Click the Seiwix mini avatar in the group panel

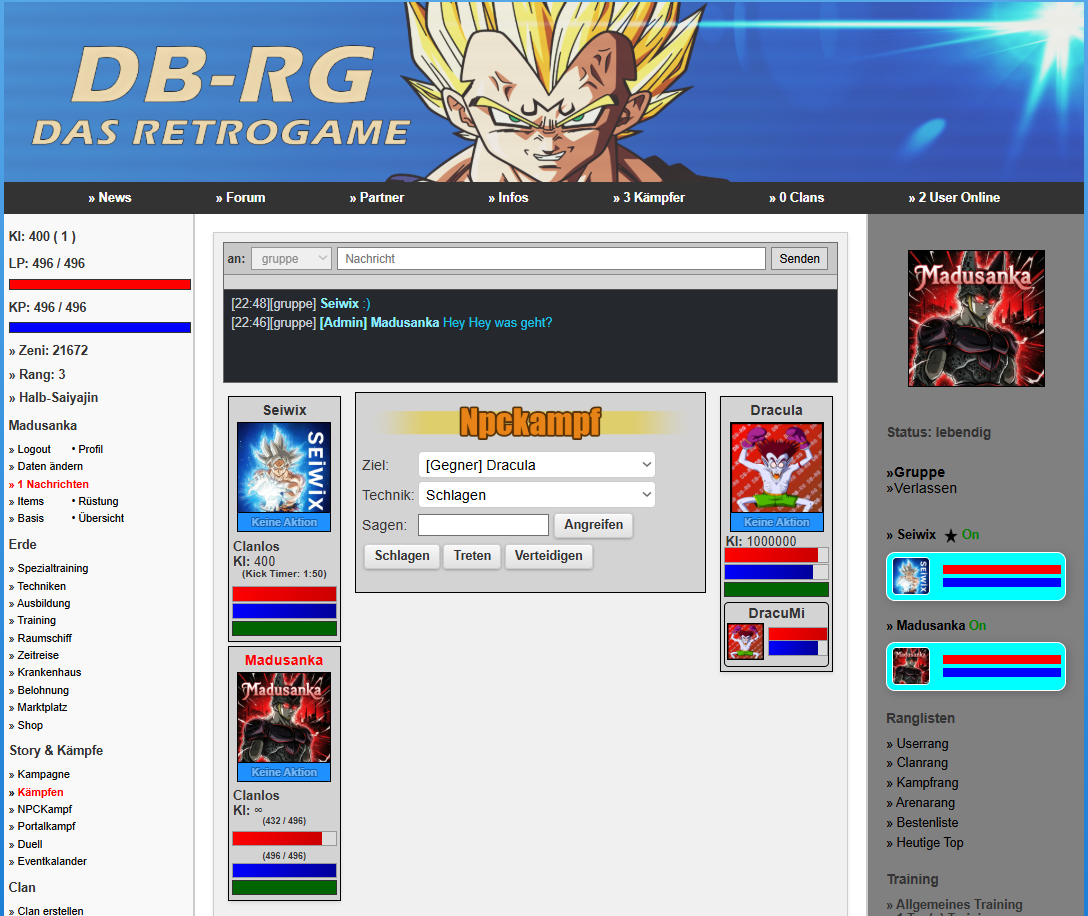click(x=910, y=576)
